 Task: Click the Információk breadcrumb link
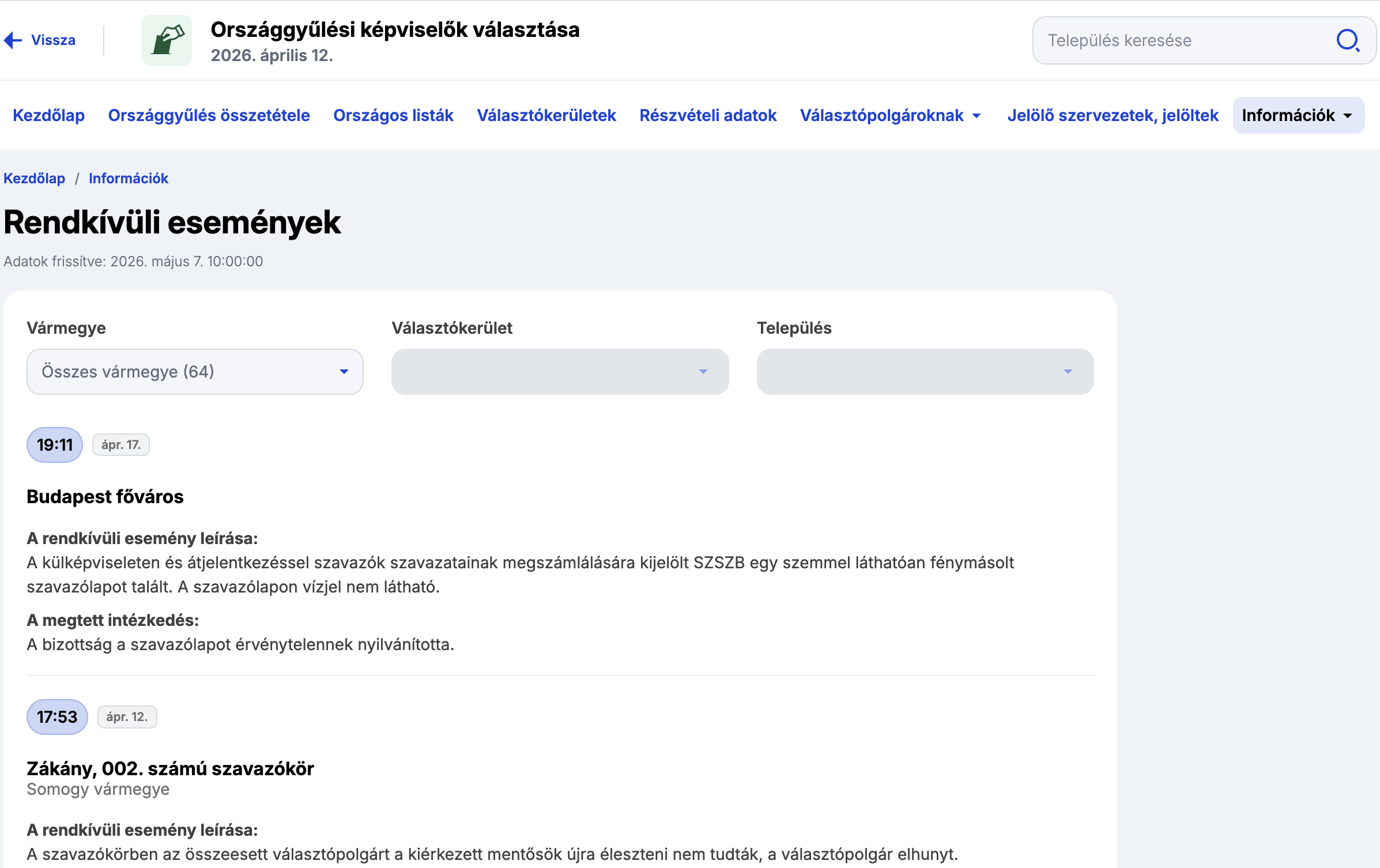pos(129,178)
